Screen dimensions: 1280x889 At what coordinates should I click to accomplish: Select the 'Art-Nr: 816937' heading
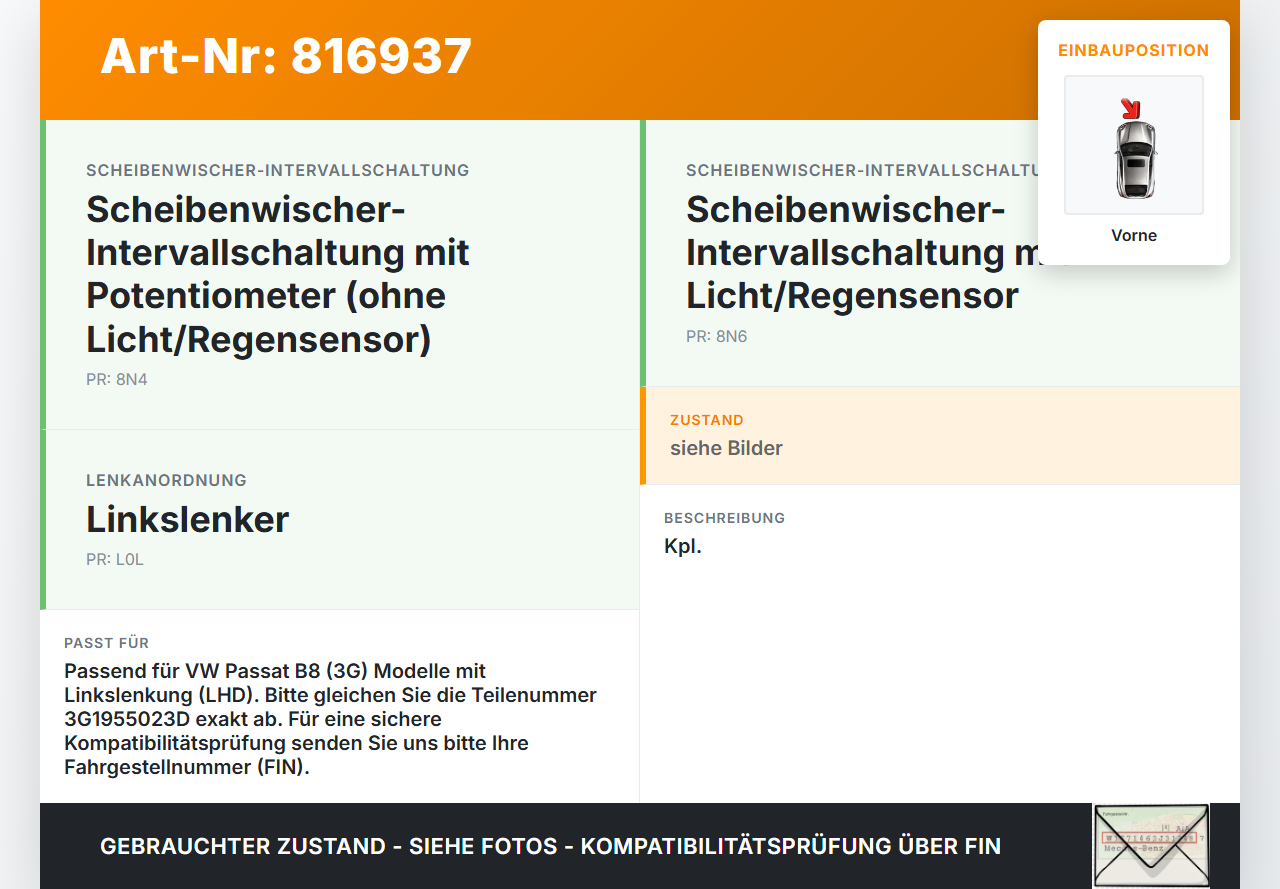click(x=286, y=56)
